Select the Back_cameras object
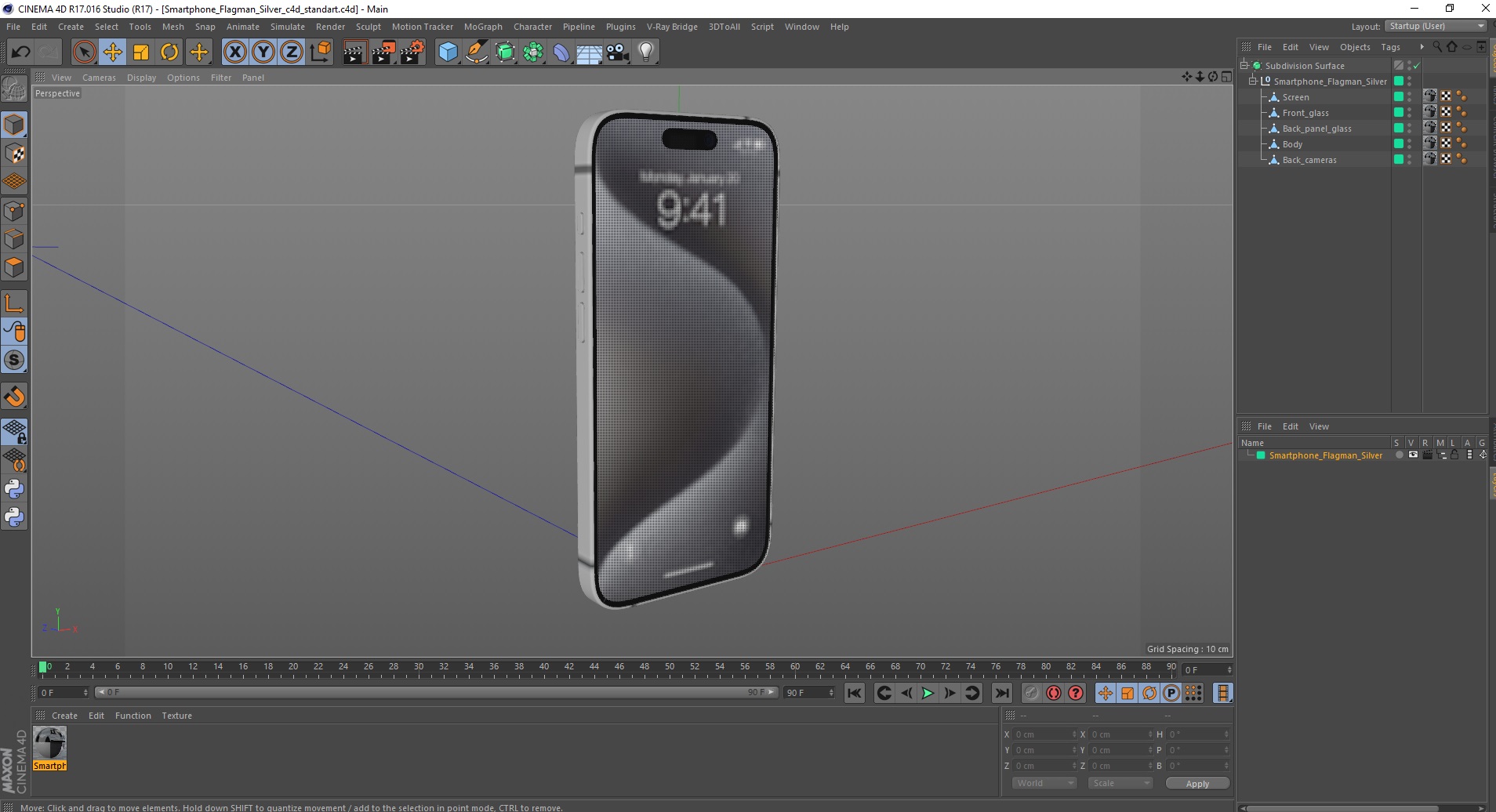The height and width of the screenshot is (812, 1496). pos(1309,160)
